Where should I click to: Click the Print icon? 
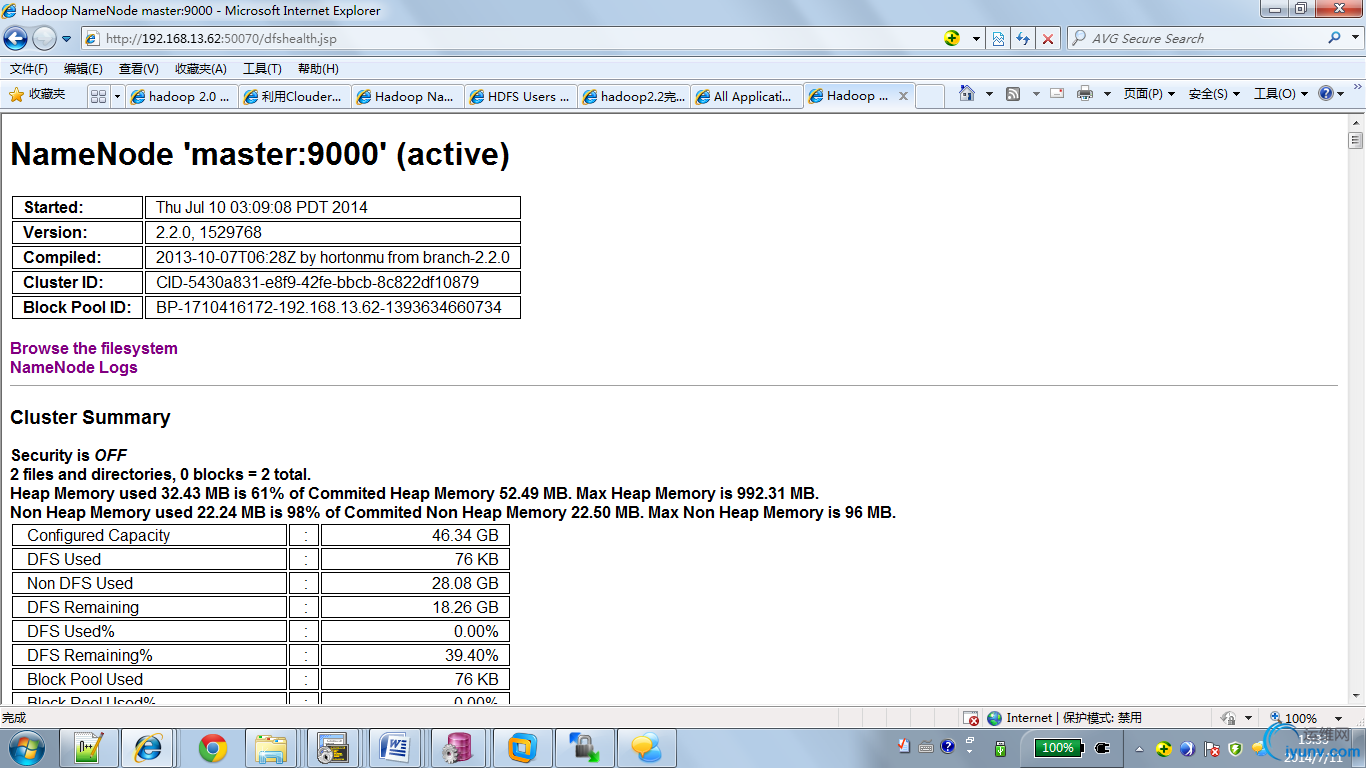point(1085,93)
